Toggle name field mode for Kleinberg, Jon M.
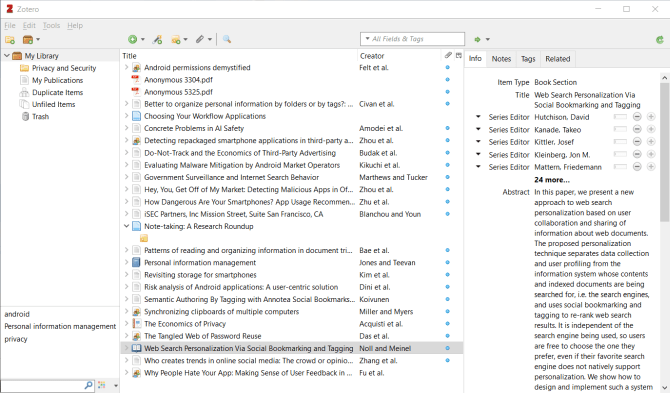Screen dimensions: 670x393 click(x=620, y=154)
